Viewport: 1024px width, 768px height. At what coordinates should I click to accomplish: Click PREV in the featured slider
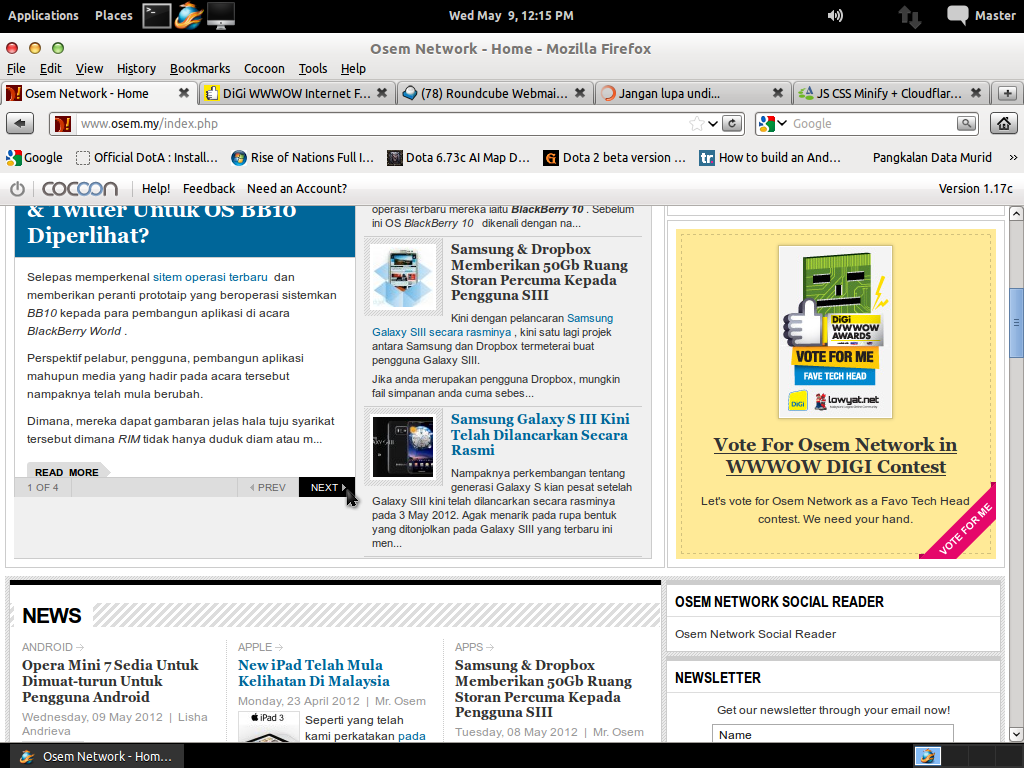268,487
